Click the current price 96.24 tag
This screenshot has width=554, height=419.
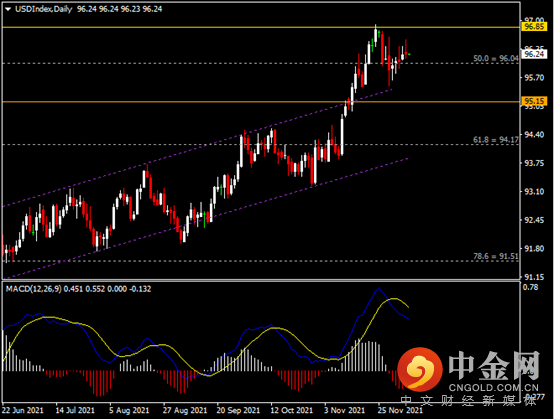point(534,54)
